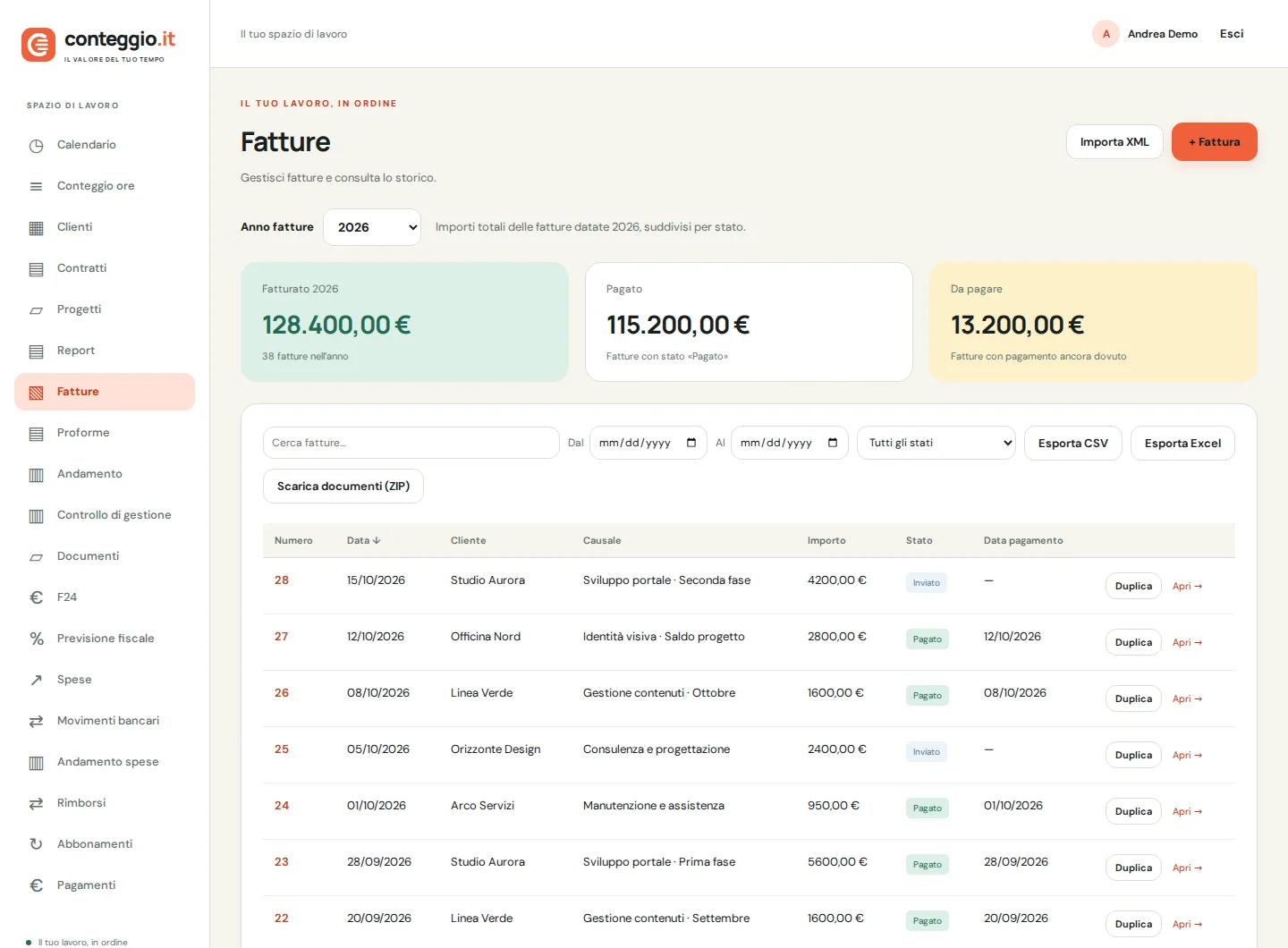Click the Progetti sidebar icon

(36, 310)
